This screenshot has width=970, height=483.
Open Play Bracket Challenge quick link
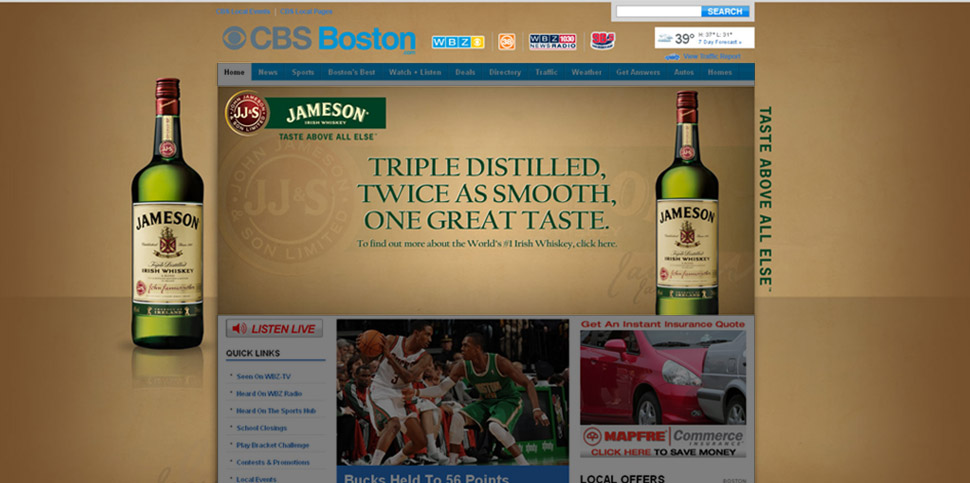(273, 445)
